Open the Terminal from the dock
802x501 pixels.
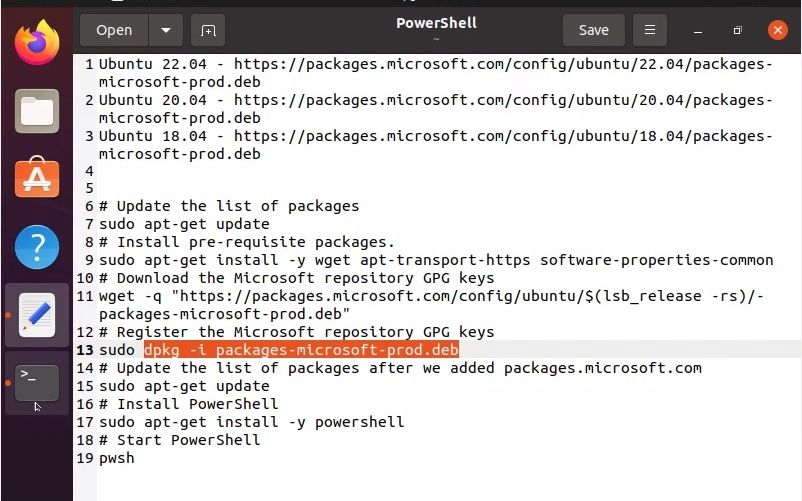pos(37,382)
